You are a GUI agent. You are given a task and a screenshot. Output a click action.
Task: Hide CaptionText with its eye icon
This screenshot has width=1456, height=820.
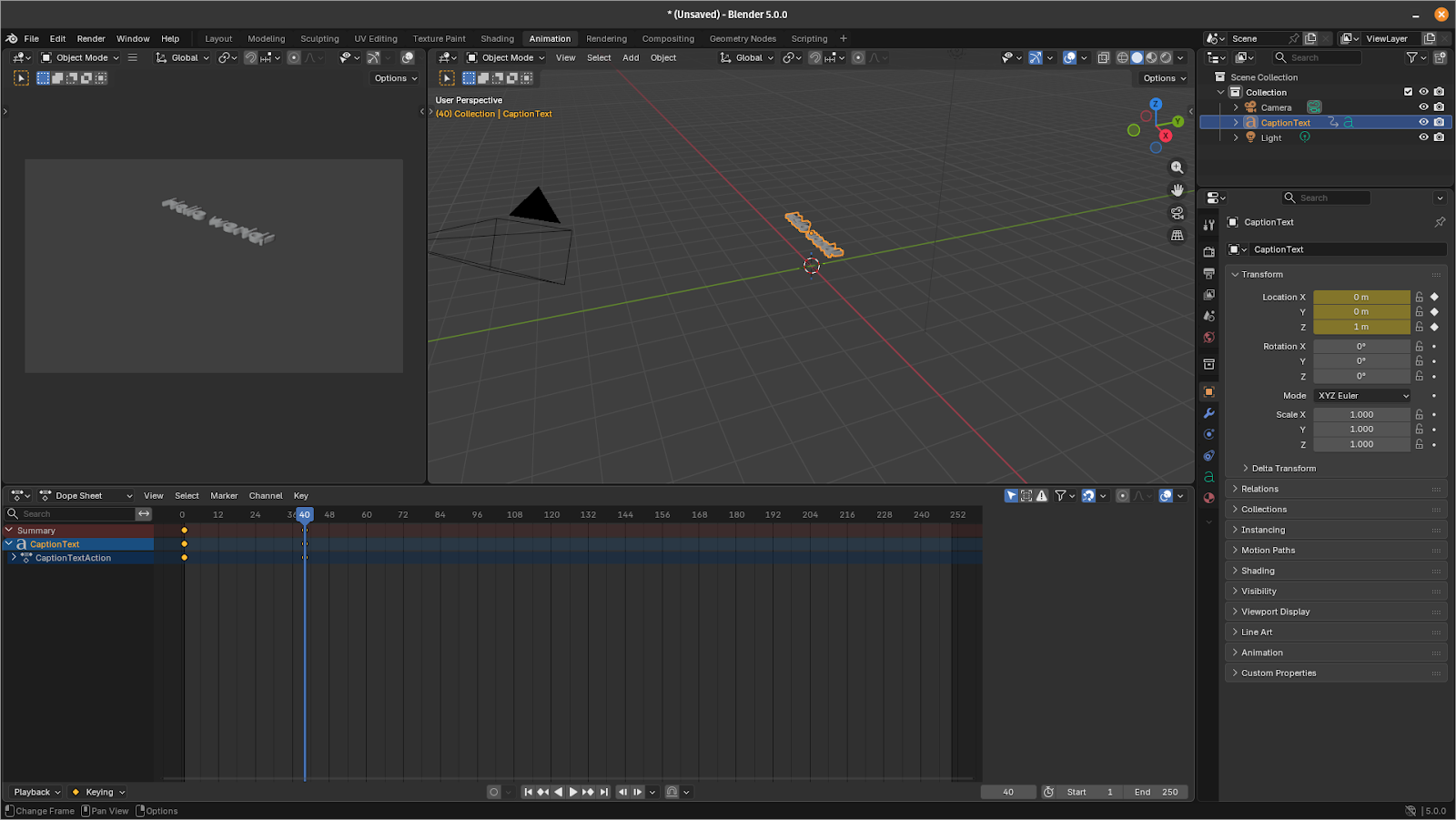[1423, 122]
